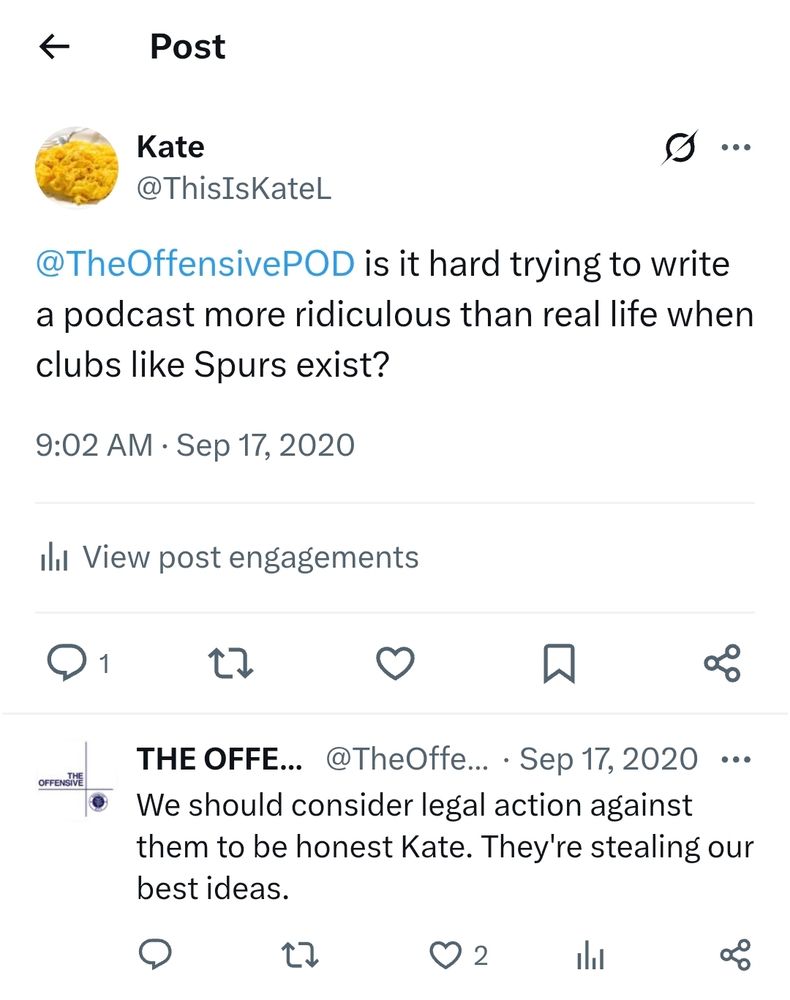Open the more options menu on Kate's post
The height and width of the screenshot is (1000, 790).
coord(736,146)
